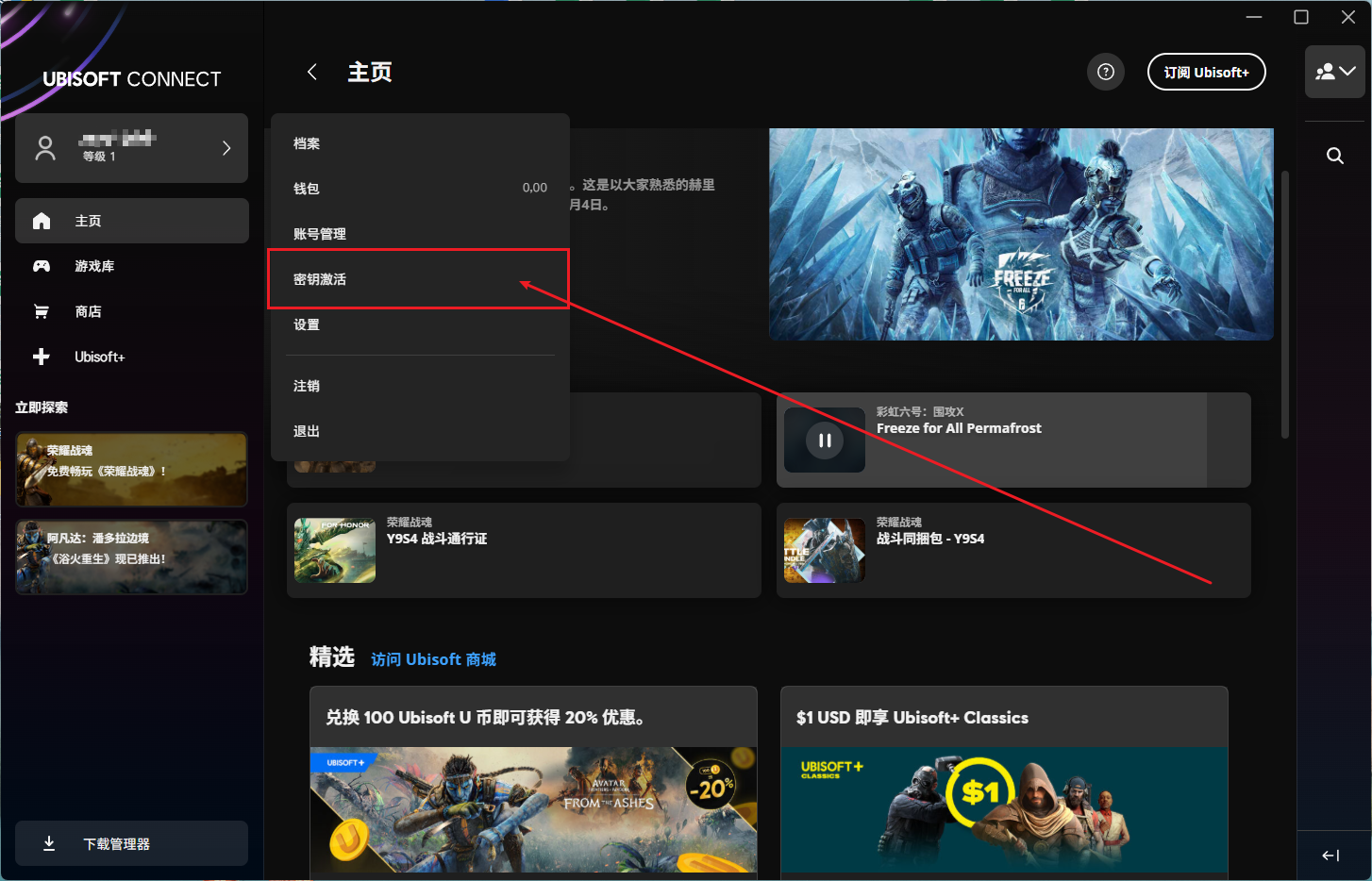Pause the Freeze for All Permafrost download
Screen dimensions: 1372x881
[x=824, y=440]
